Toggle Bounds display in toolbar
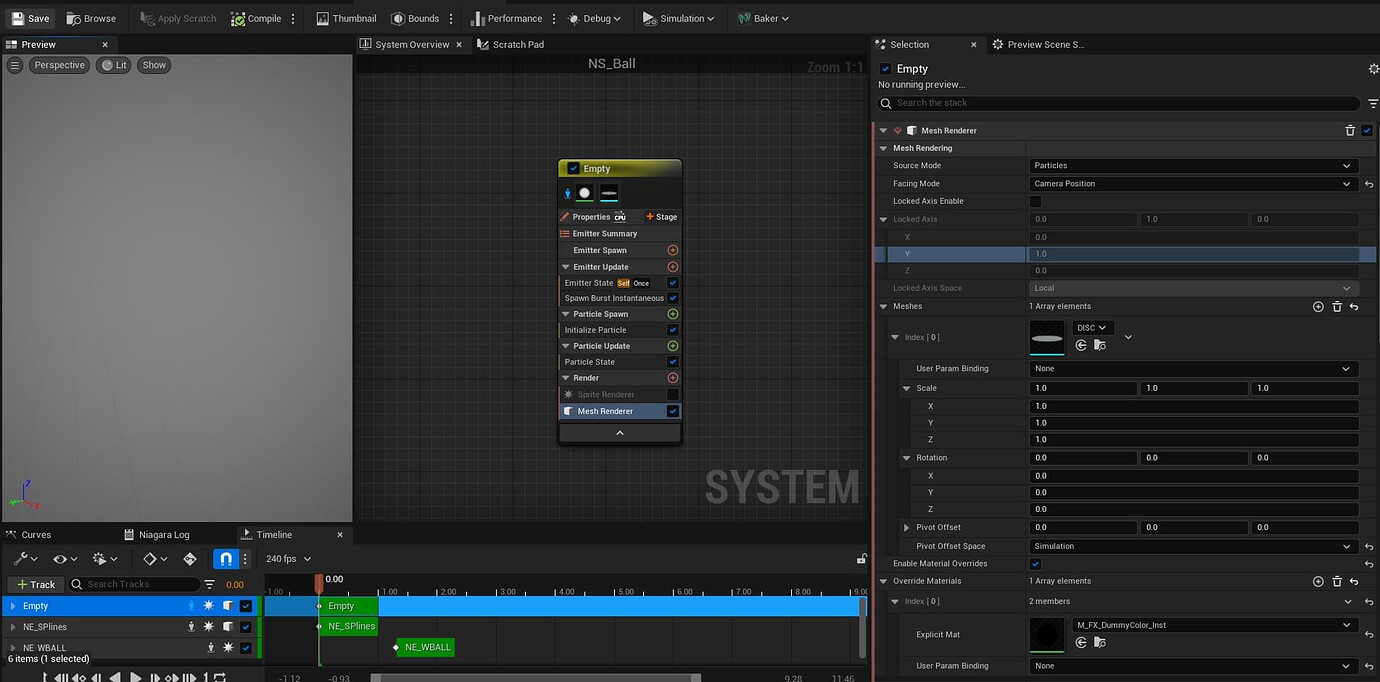Image resolution: width=1380 pixels, height=682 pixels. pos(398,18)
